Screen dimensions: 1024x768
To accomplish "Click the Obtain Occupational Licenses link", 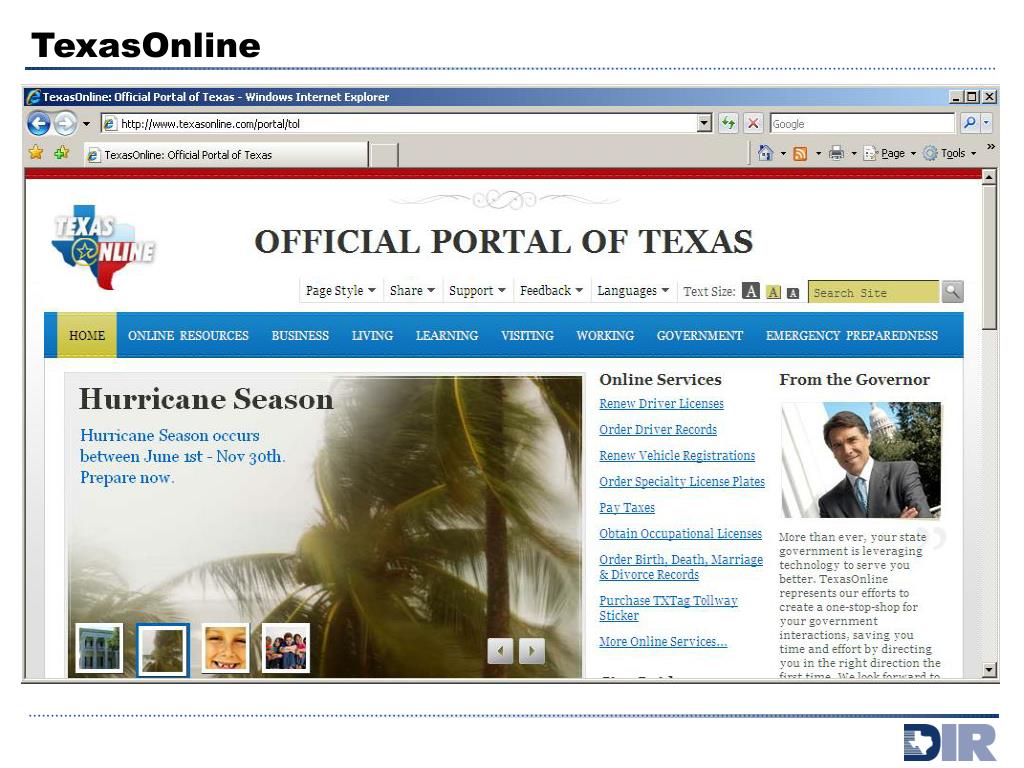I will [680, 534].
